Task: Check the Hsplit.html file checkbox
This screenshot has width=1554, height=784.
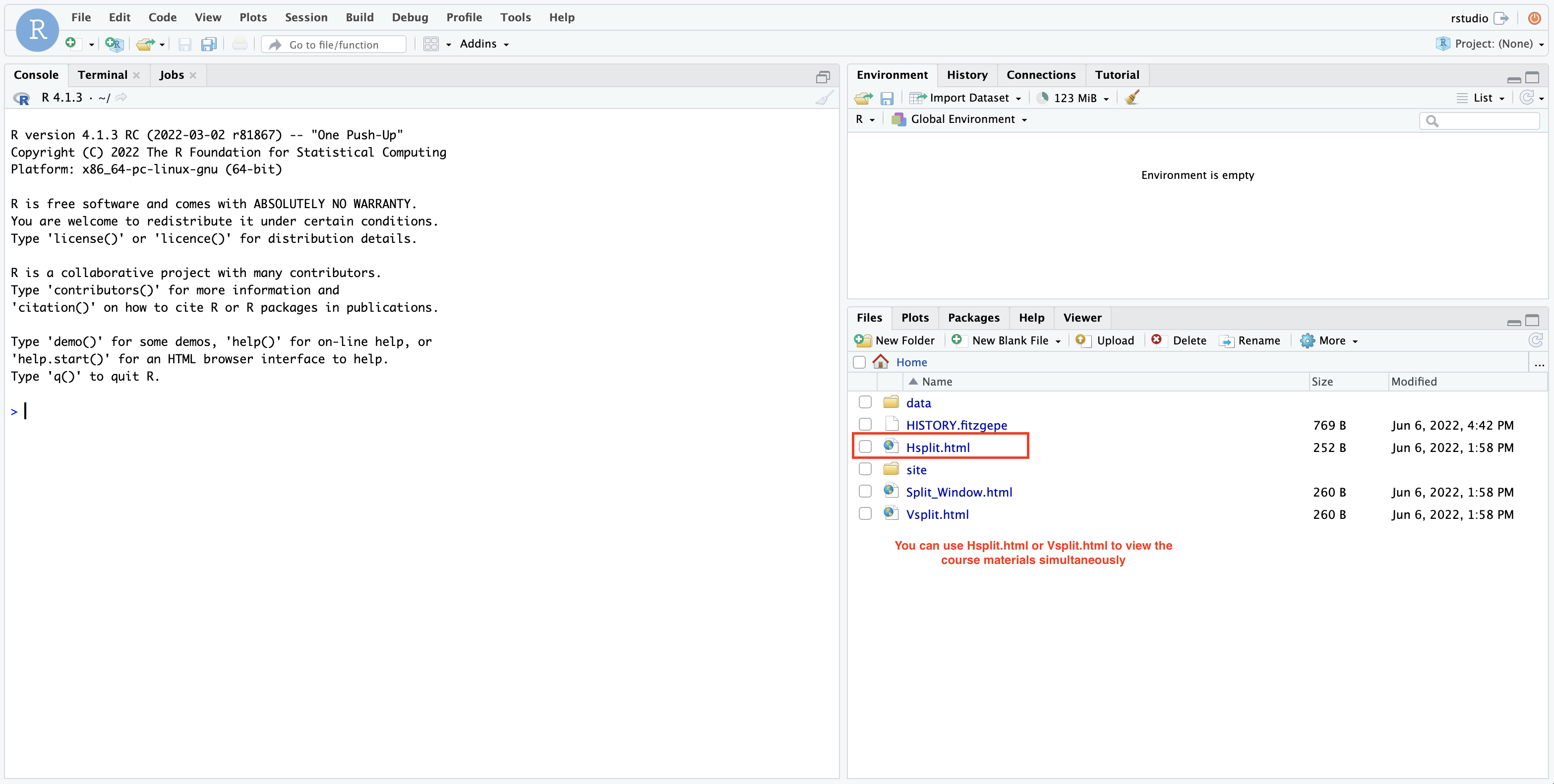Action: pos(865,447)
